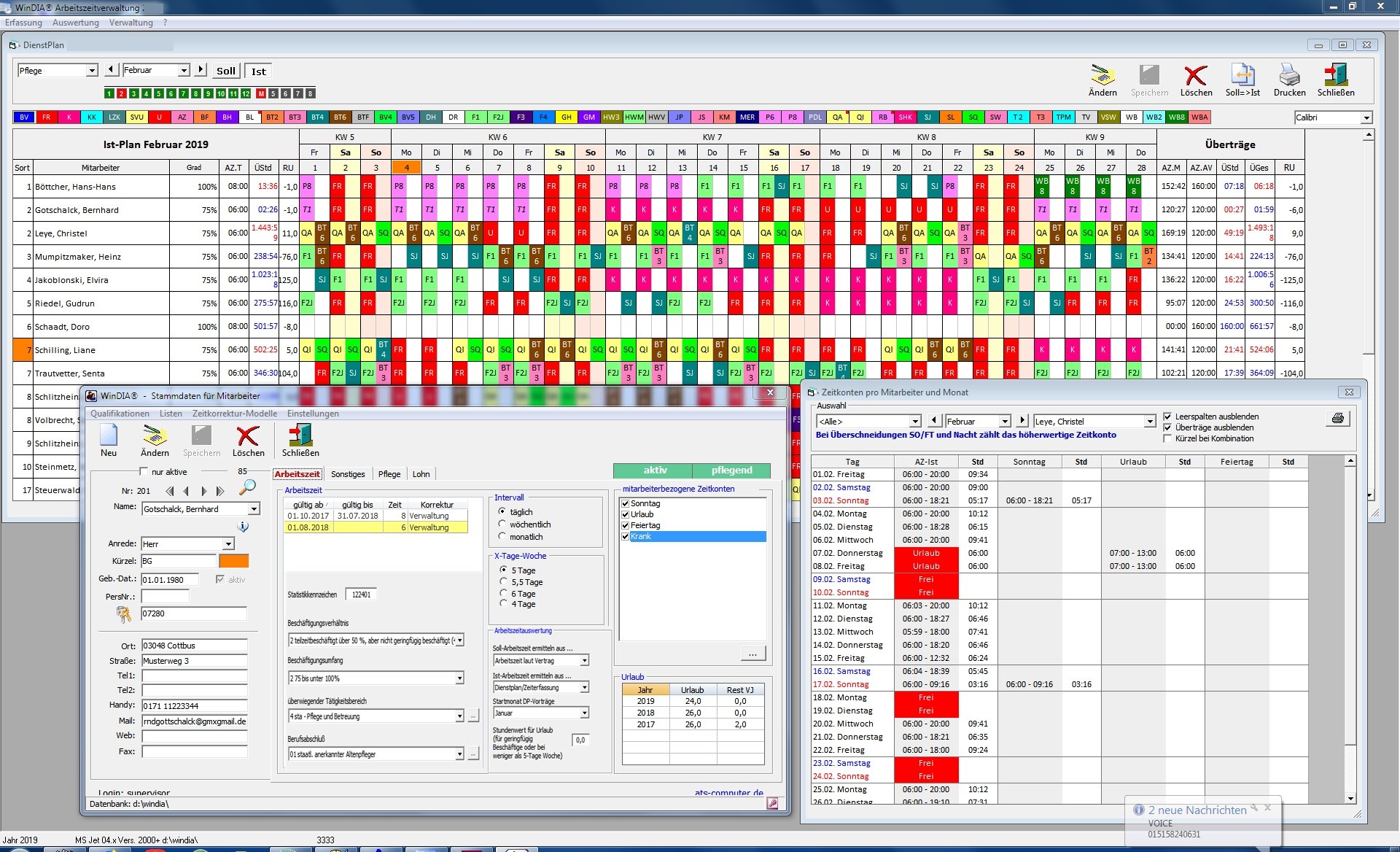Click the Soll button
Screen dimensions: 1400x852
[x=226, y=71]
